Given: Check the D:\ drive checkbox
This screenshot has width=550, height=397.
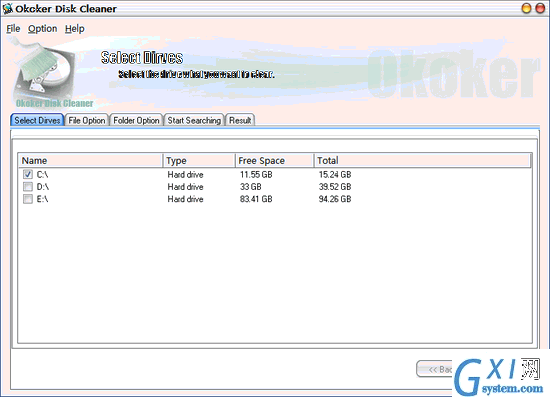Looking at the screenshot, I should [x=28, y=187].
